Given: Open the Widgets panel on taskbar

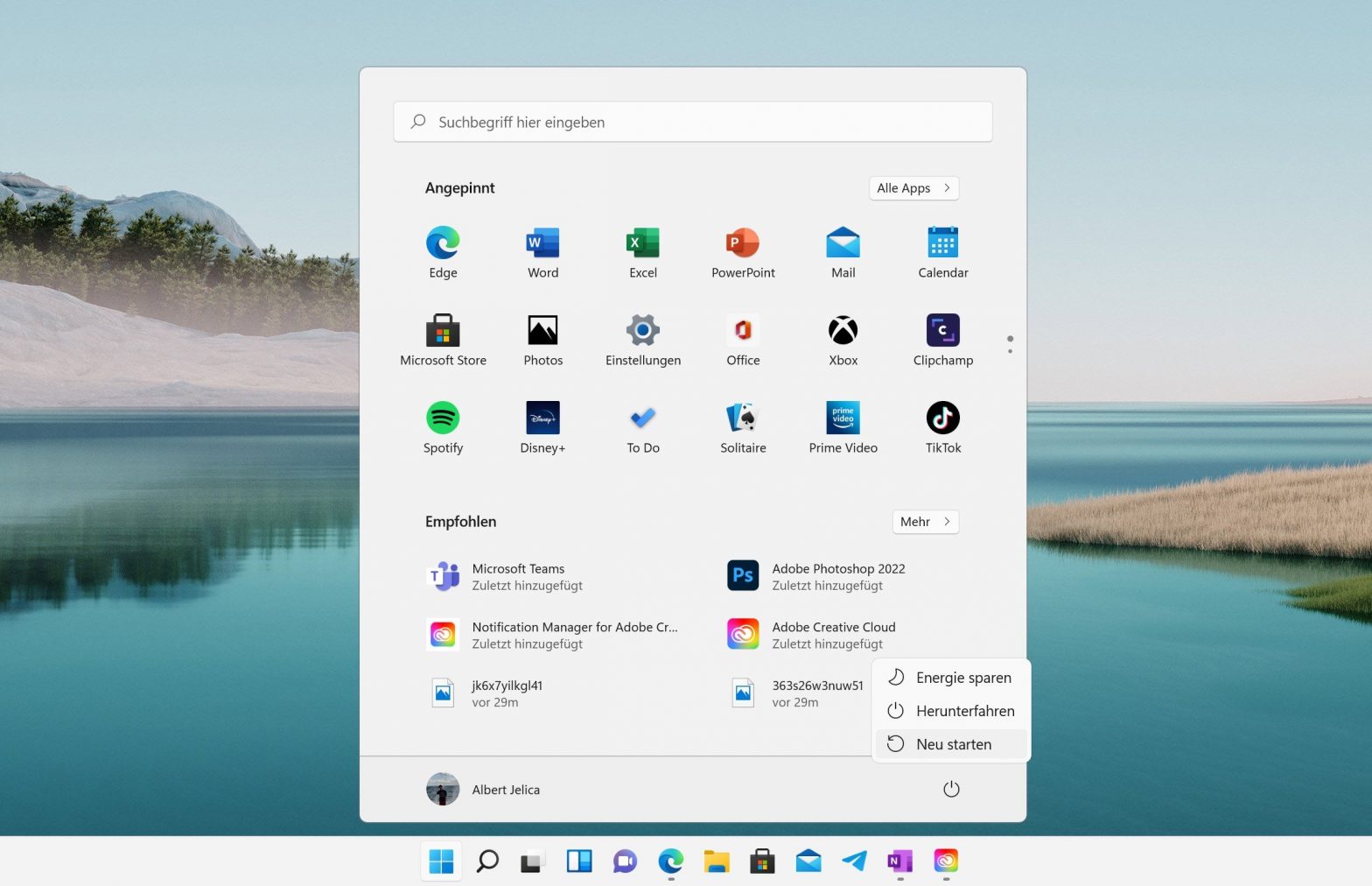Looking at the screenshot, I should [x=579, y=861].
